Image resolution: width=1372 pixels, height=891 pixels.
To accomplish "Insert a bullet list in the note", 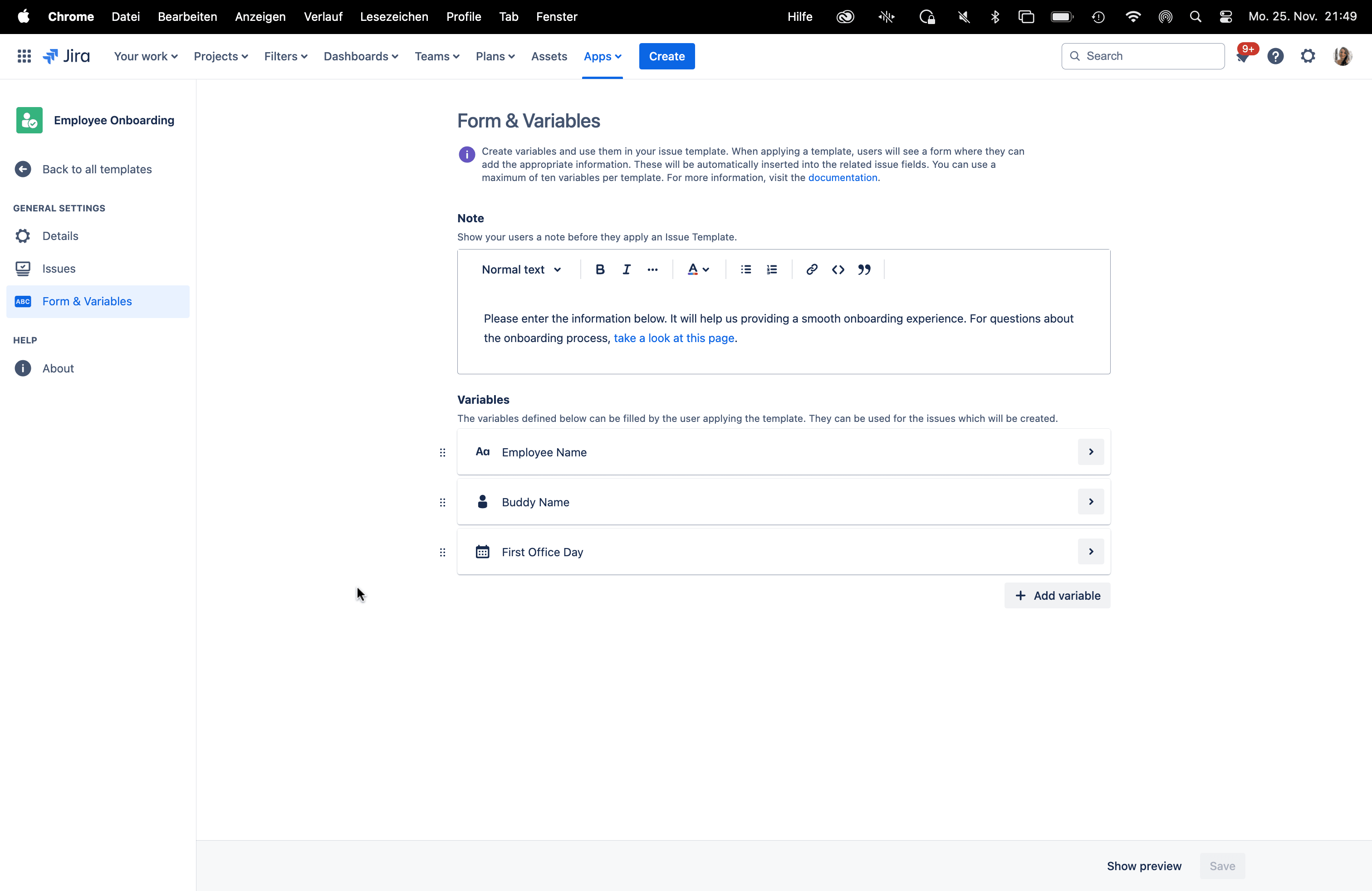I will tap(745, 269).
